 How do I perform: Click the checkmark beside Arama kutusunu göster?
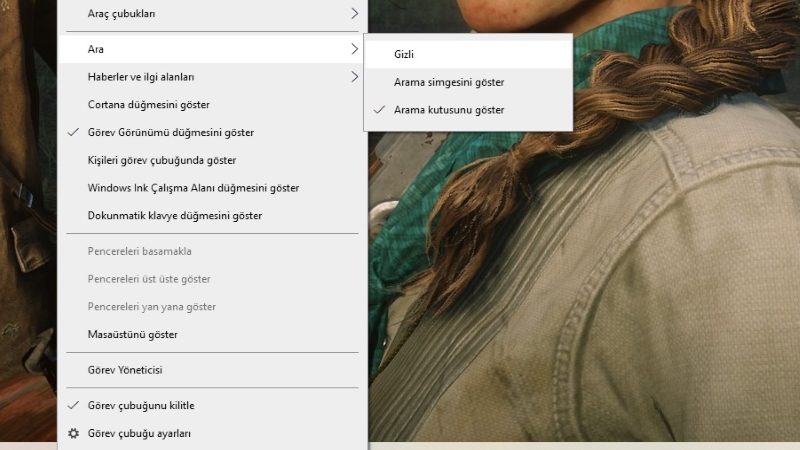point(379,110)
